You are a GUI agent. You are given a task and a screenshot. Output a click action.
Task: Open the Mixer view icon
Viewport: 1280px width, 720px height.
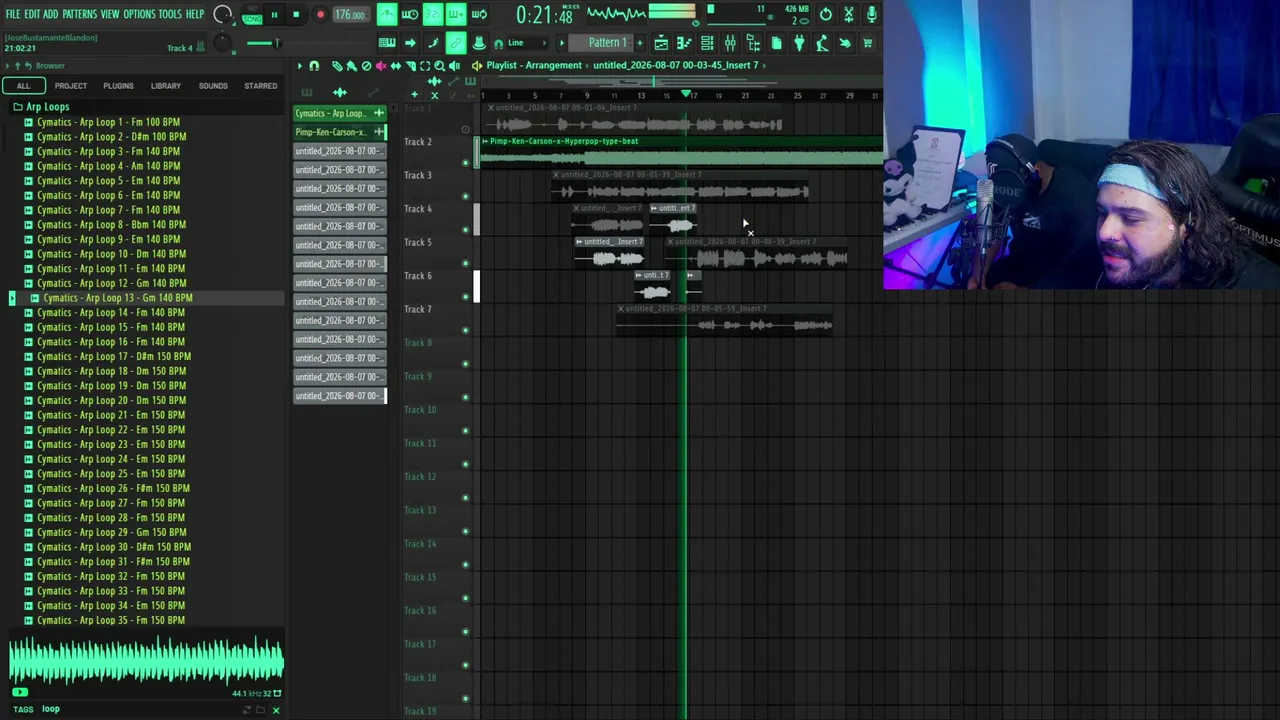[730, 43]
